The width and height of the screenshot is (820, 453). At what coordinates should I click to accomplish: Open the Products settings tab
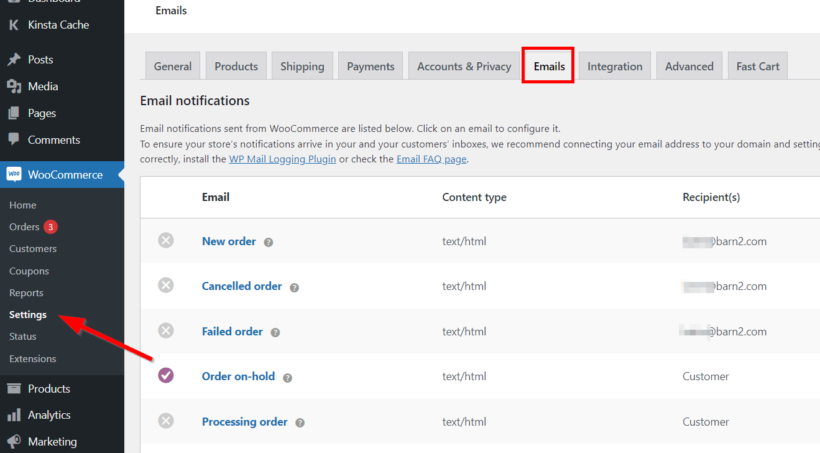tap(236, 66)
